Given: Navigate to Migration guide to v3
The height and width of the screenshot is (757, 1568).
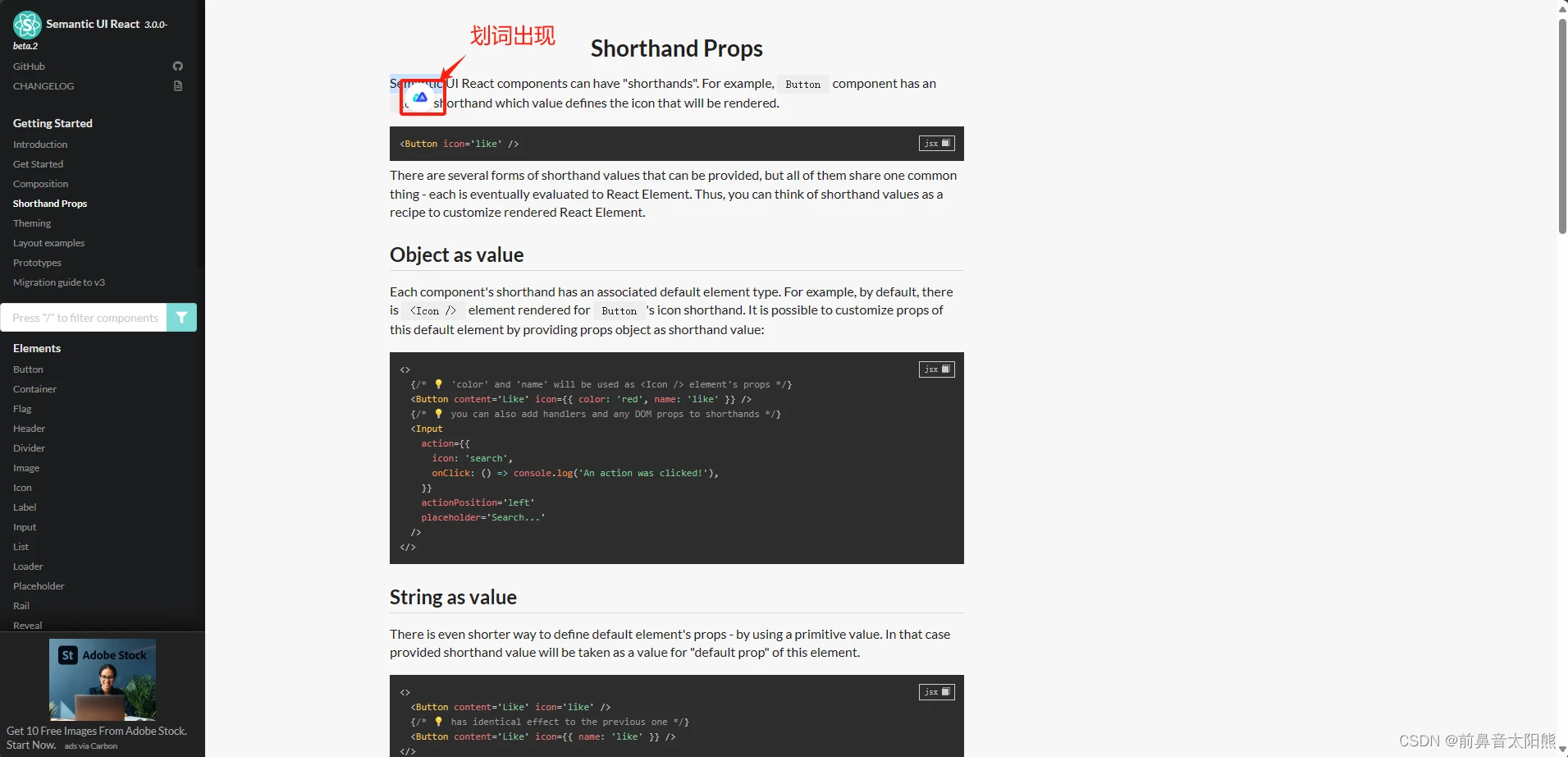Looking at the screenshot, I should pyautogui.click(x=59, y=282).
